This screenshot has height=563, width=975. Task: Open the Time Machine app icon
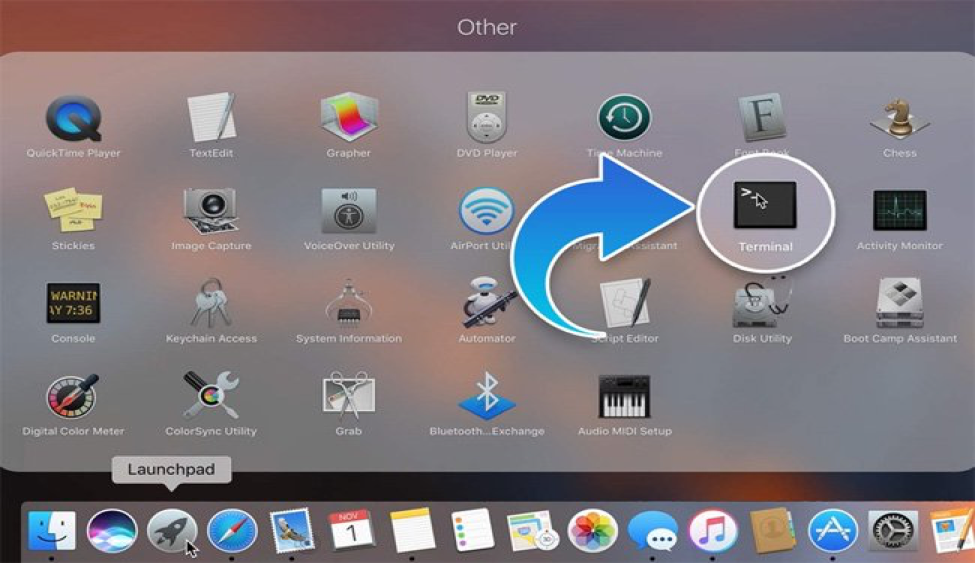(624, 118)
